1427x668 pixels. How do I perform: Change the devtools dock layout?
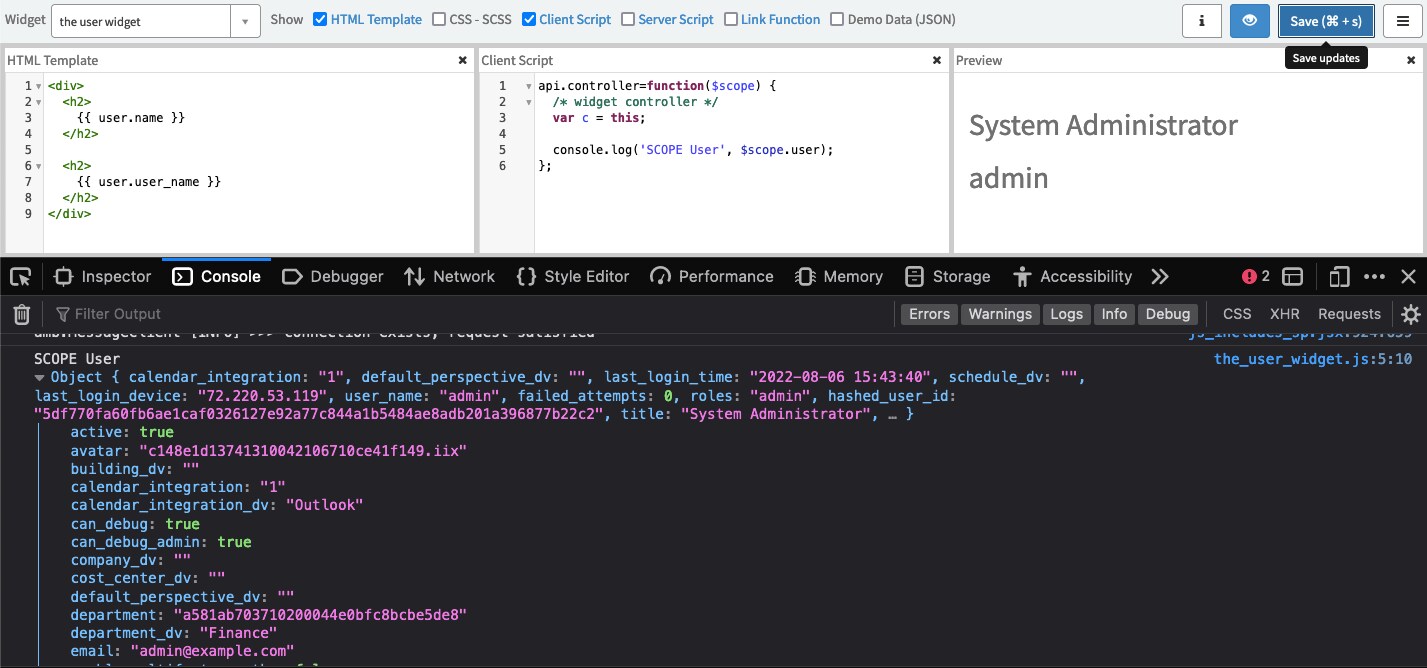click(1293, 276)
